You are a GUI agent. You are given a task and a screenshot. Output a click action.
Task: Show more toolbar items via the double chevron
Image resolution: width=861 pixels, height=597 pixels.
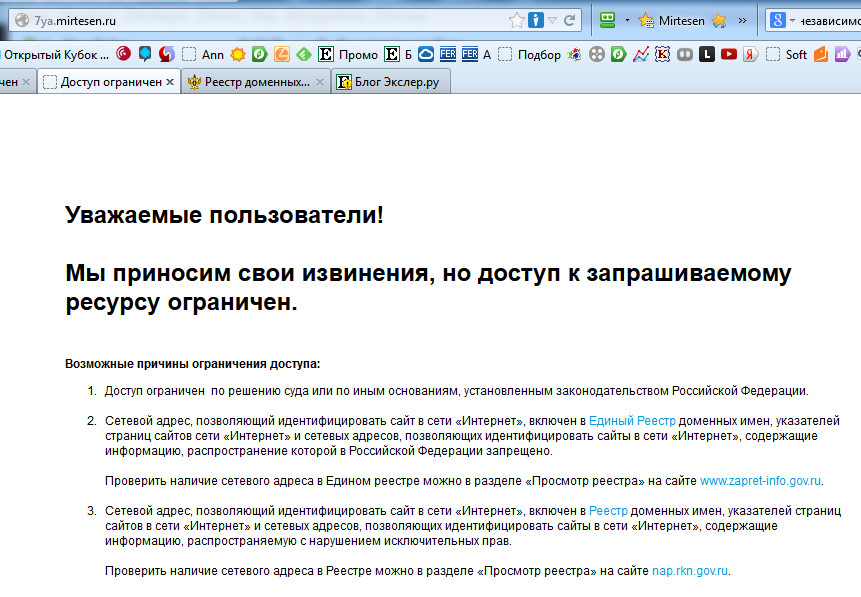point(742,20)
